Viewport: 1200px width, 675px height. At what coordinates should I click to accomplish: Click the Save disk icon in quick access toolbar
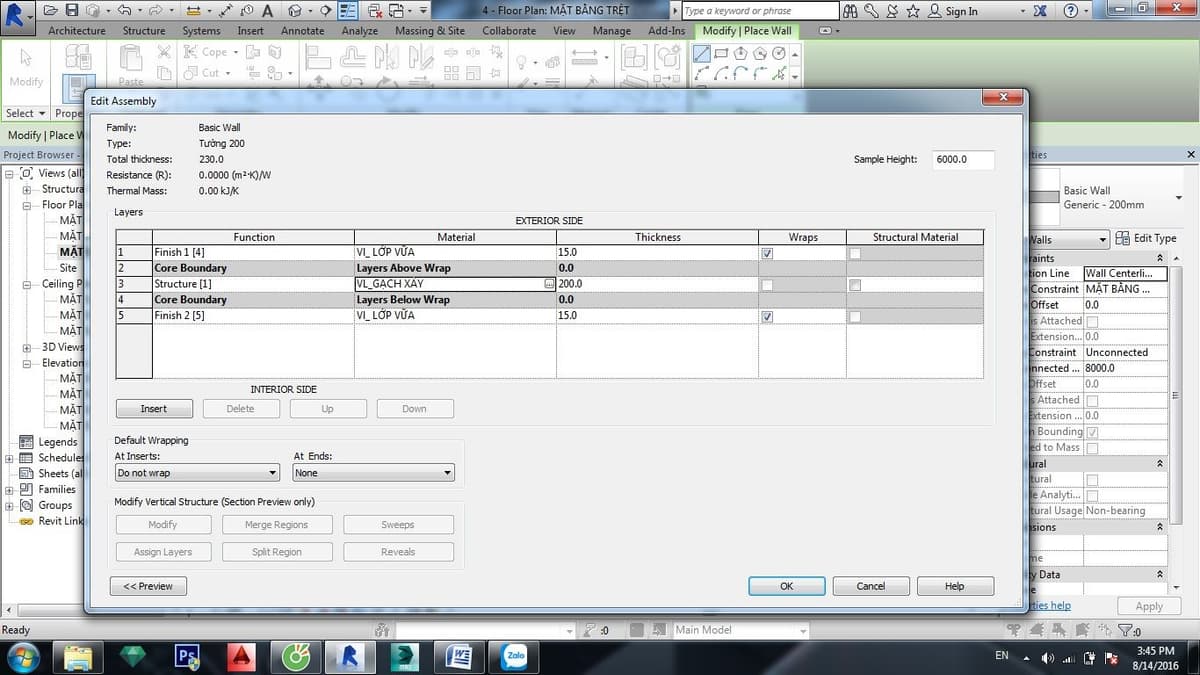tap(72, 11)
